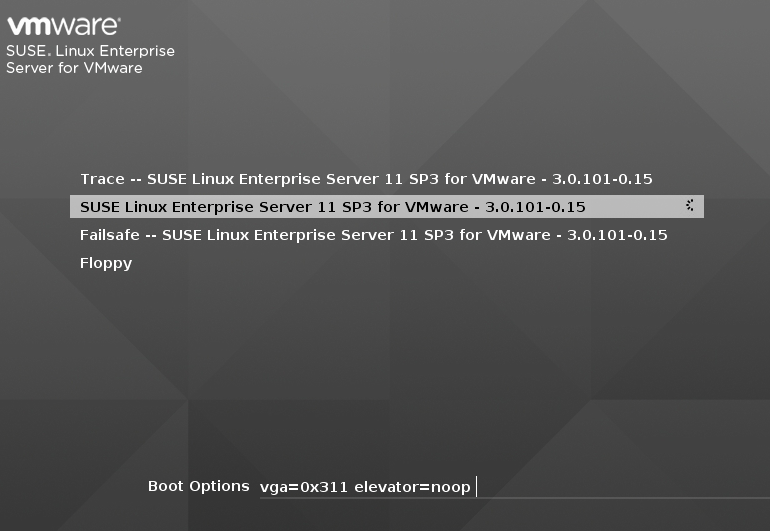Click the VMware logo
This screenshot has width=770, height=531.
click(x=64, y=26)
